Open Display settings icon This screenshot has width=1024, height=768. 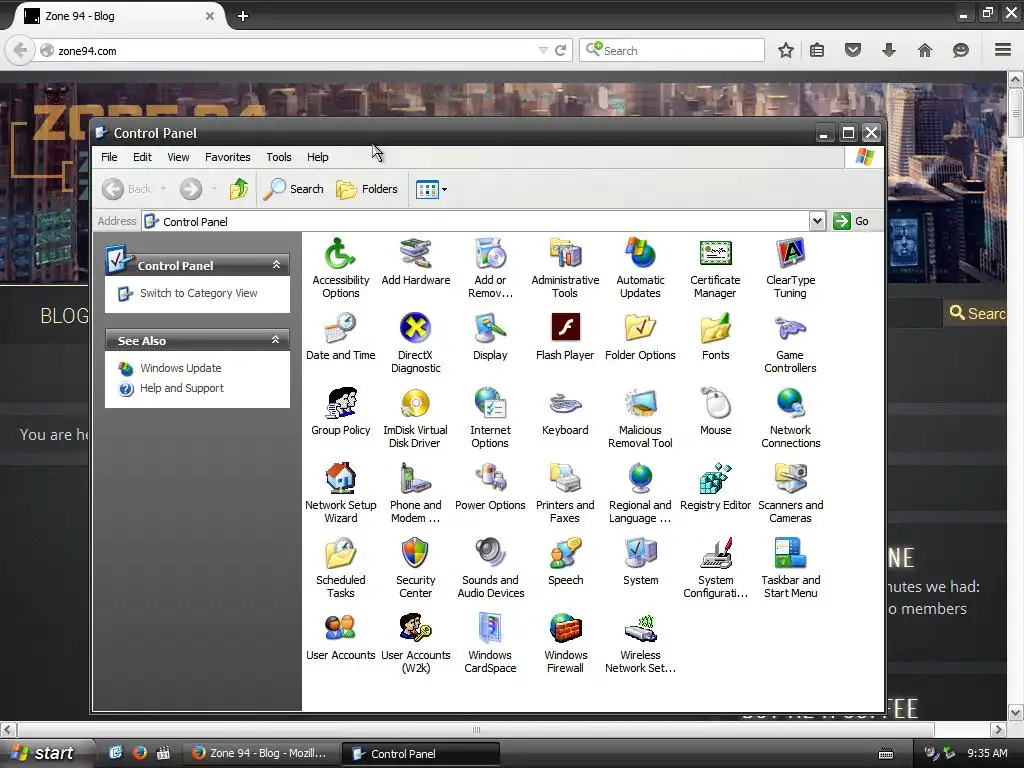pyautogui.click(x=490, y=337)
